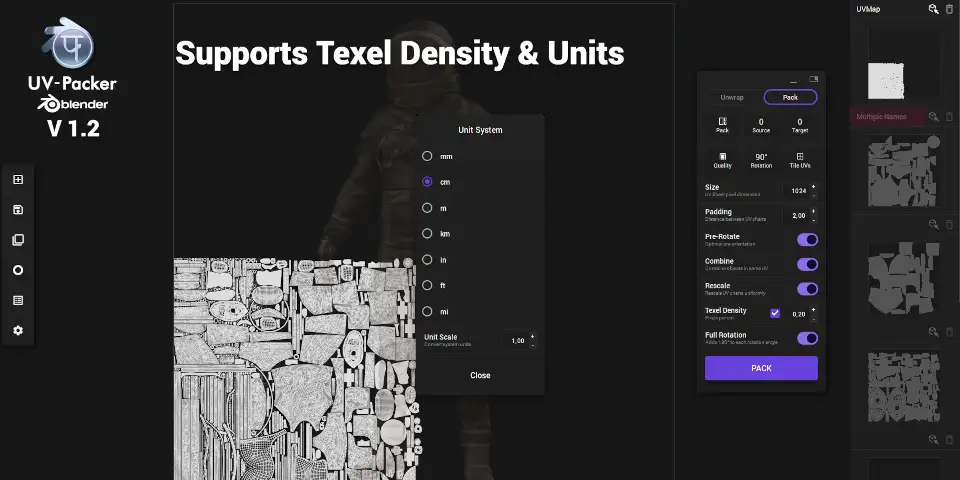Select the Pack tab

(790, 98)
